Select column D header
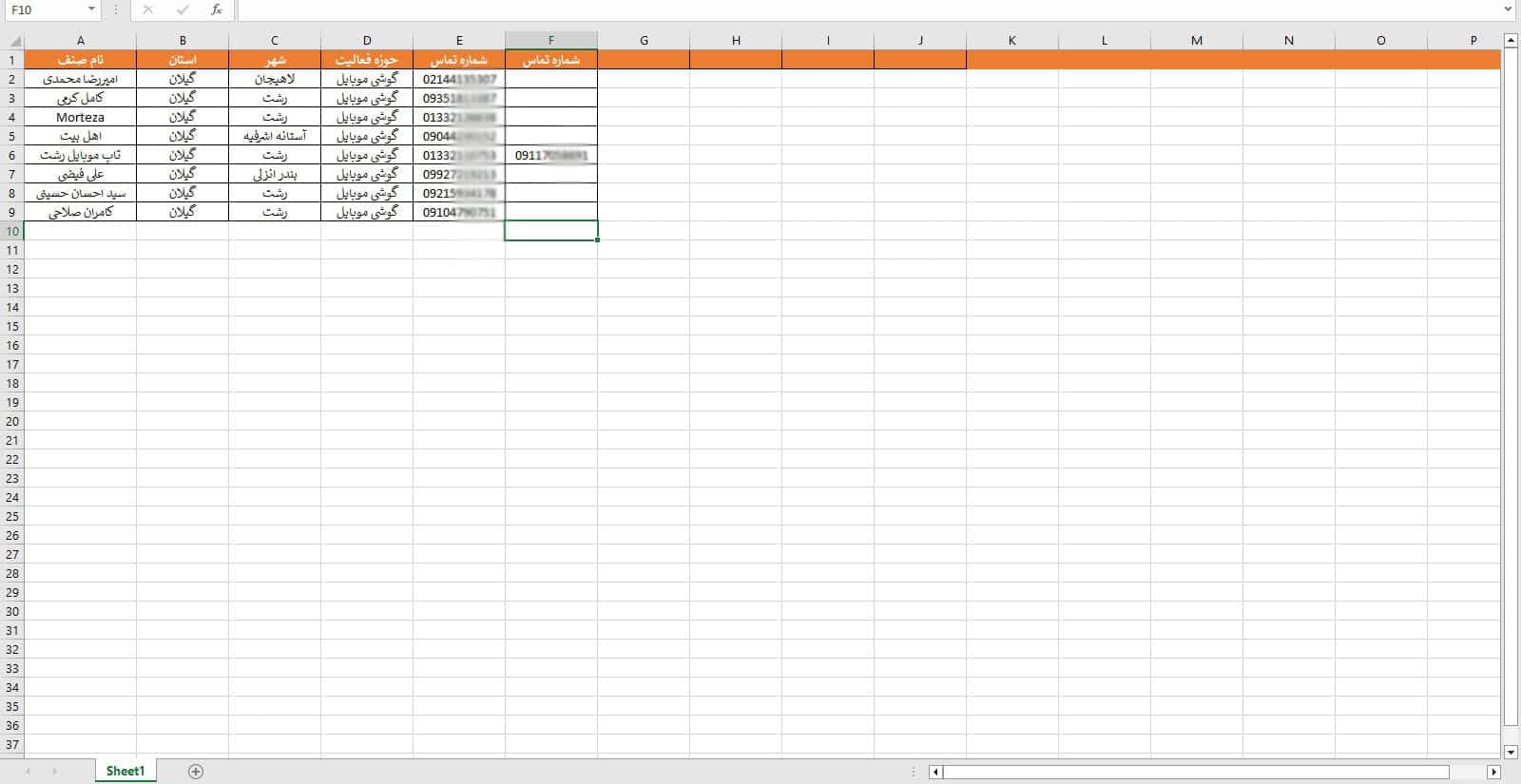1521x784 pixels. point(367,41)
